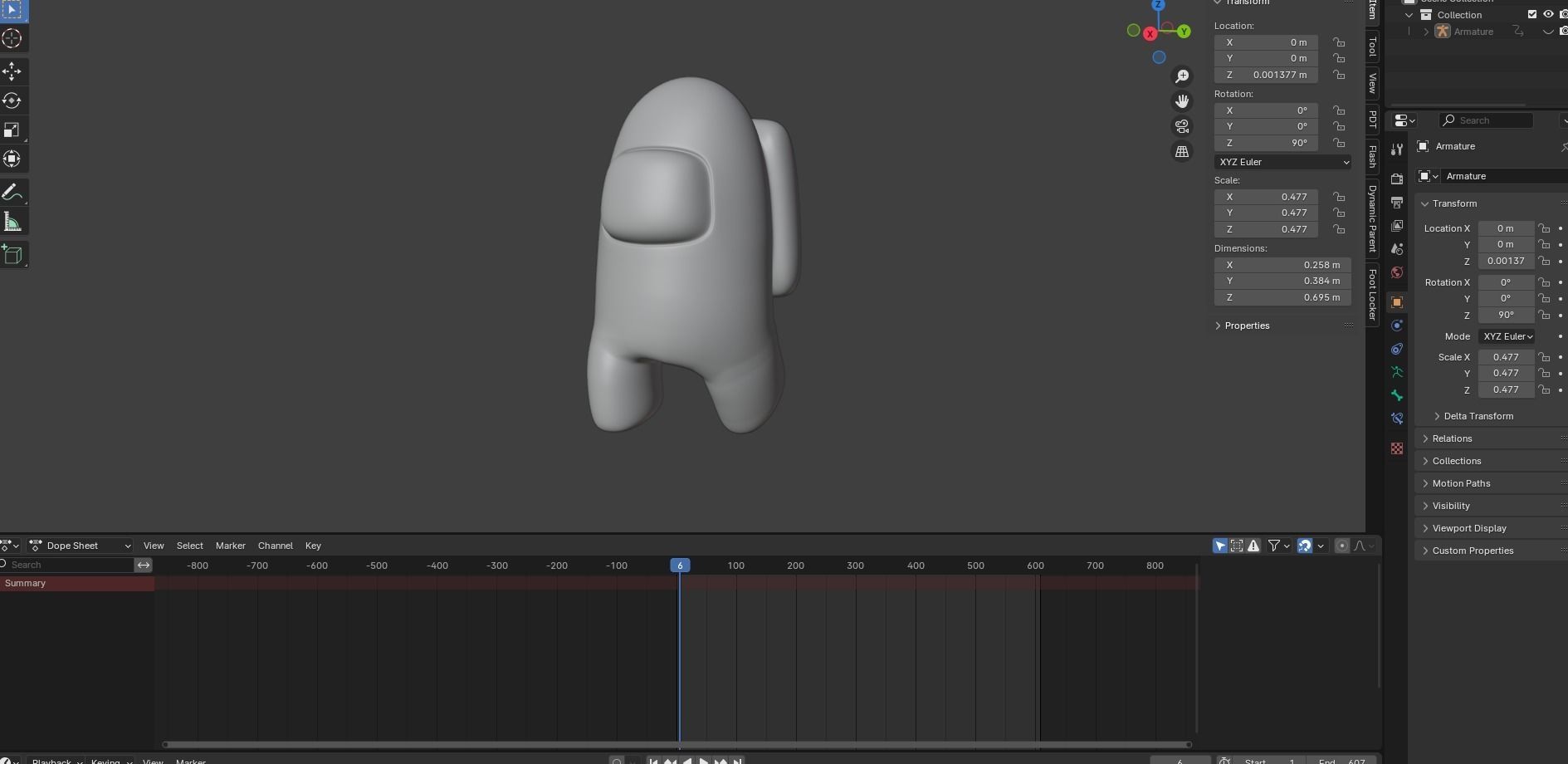Open the Dope Sheet Select menu
This screenshot has width=1568, height=764.
pyautogui.click(x=190, y=546)
